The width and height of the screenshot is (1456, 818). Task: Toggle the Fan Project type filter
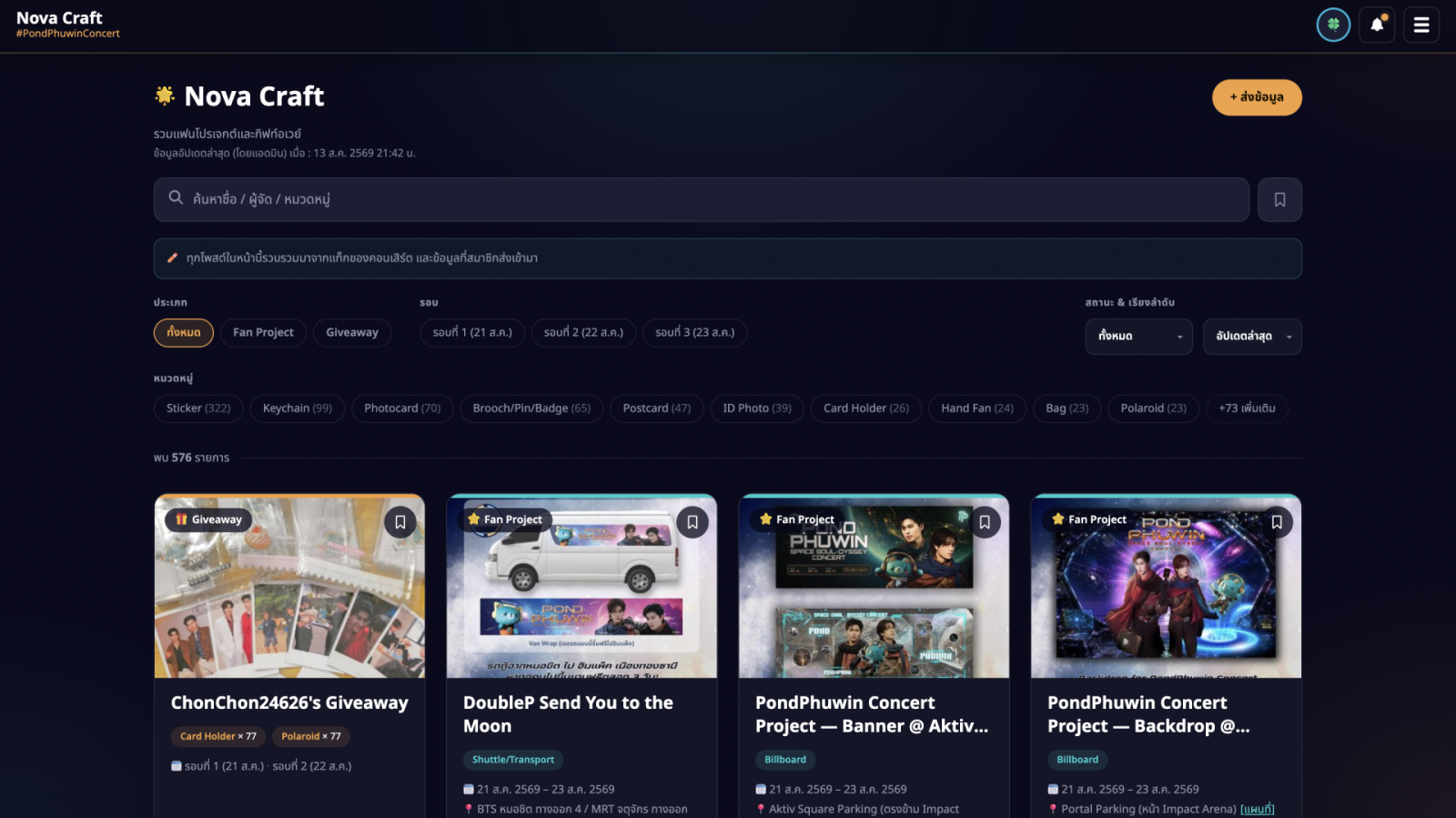[x=263, y=333]
